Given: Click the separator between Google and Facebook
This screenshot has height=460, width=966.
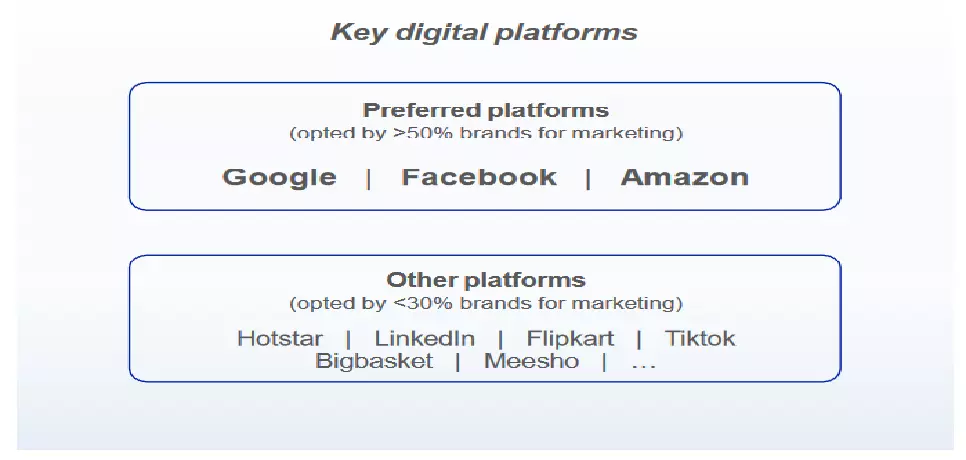Looking at the screenshot, I should (x=369, y=178).
